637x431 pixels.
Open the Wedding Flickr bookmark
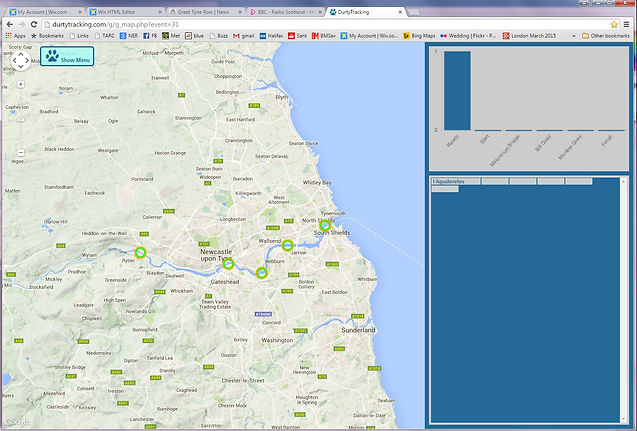point(468,36)
